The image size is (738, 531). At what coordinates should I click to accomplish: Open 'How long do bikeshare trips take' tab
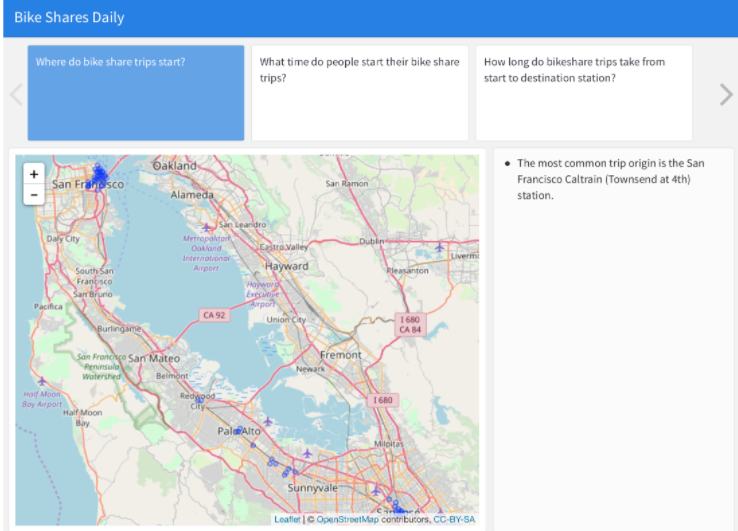(584, 93)
